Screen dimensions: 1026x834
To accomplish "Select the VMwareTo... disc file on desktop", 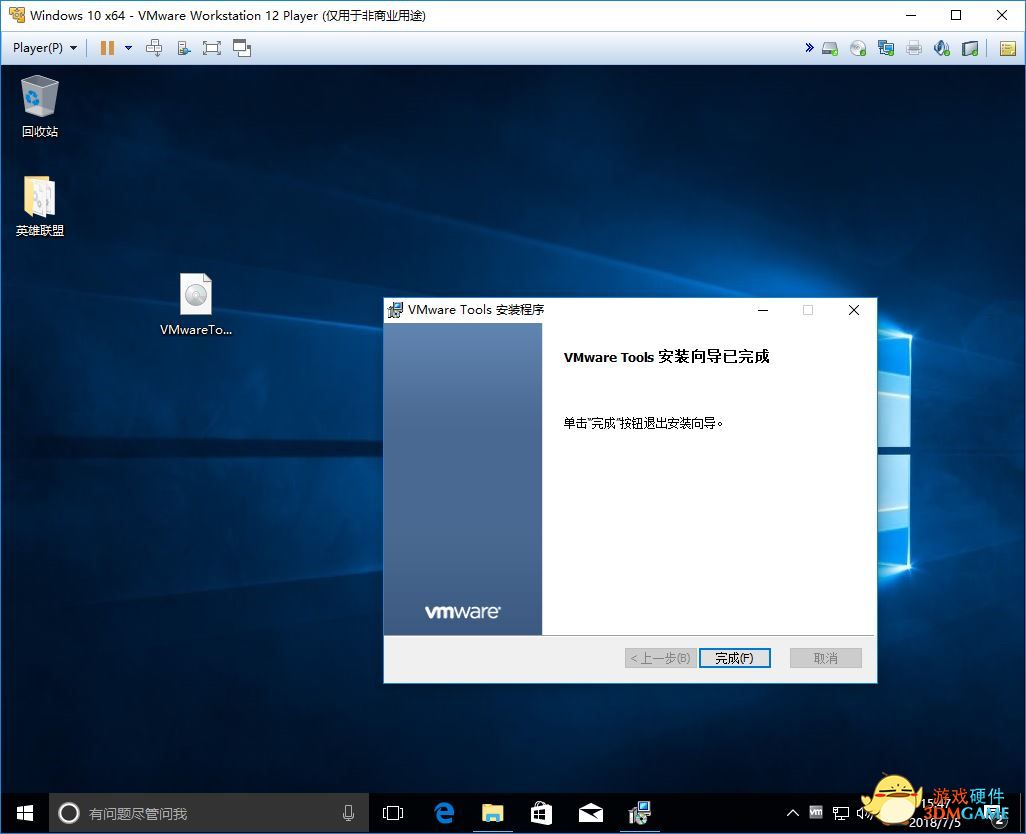I will point(196,304).
